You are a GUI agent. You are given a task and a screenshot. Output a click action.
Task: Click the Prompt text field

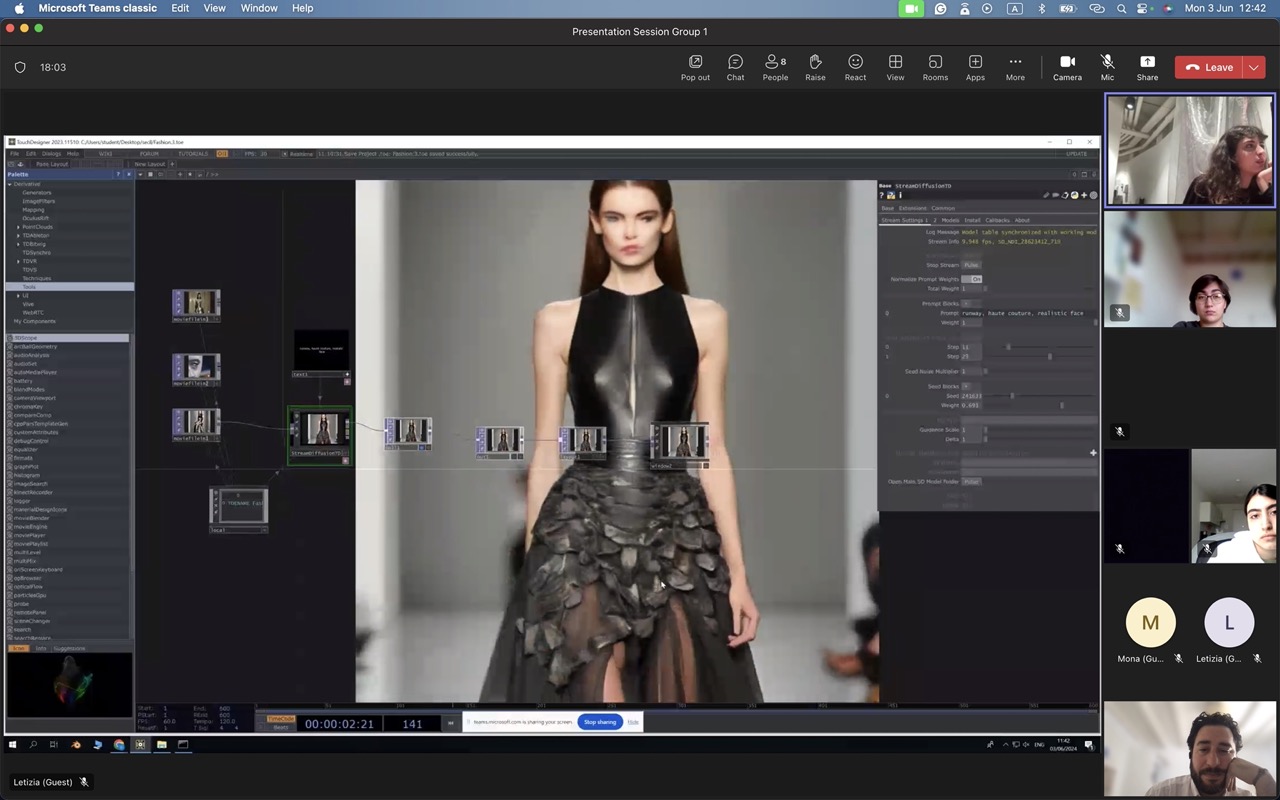(1027, 313)
